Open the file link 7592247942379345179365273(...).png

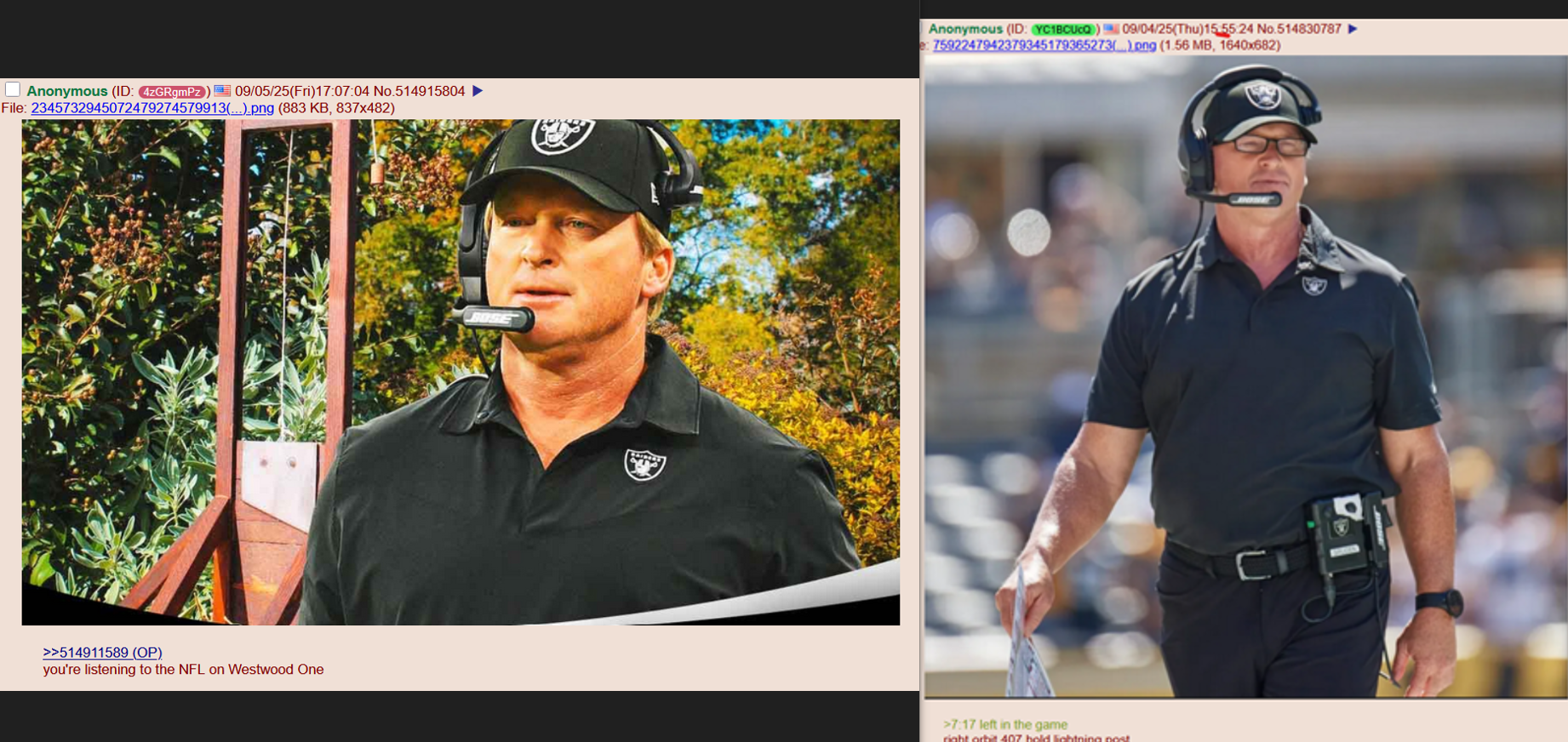1044,45
